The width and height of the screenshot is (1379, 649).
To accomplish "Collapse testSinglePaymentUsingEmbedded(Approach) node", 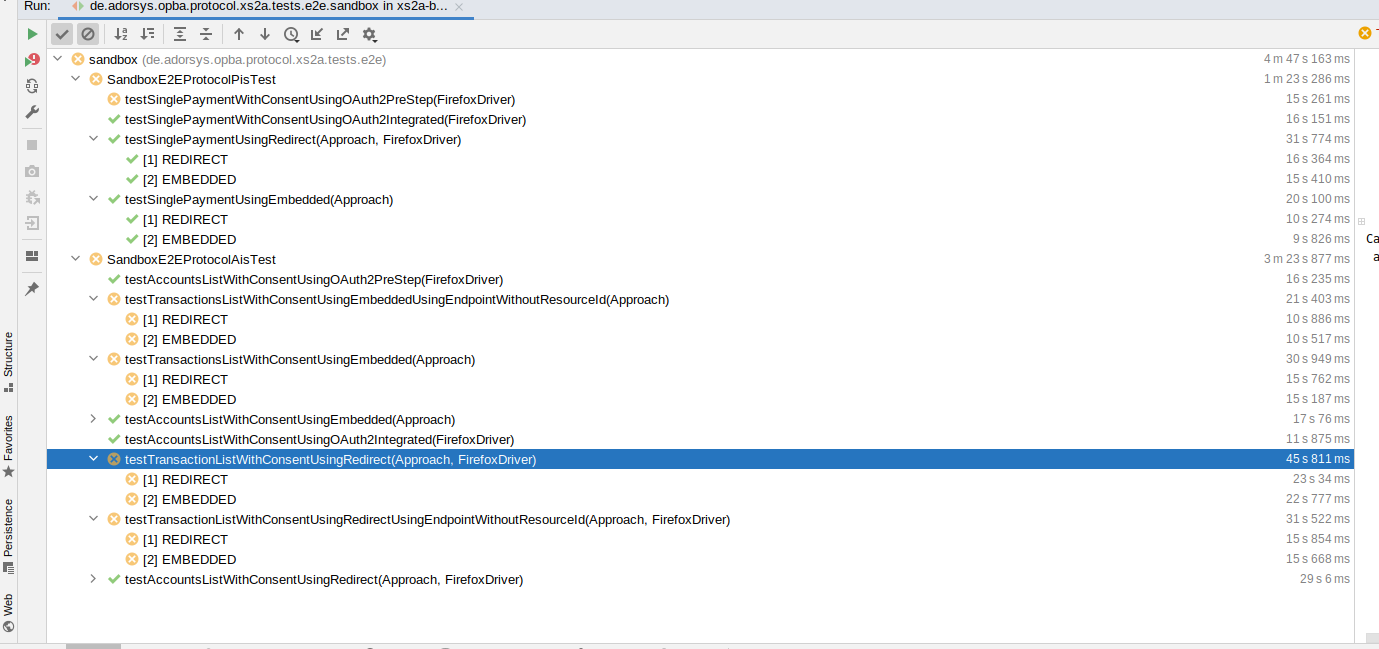I will pyautogui.click(x=94, y=200).
